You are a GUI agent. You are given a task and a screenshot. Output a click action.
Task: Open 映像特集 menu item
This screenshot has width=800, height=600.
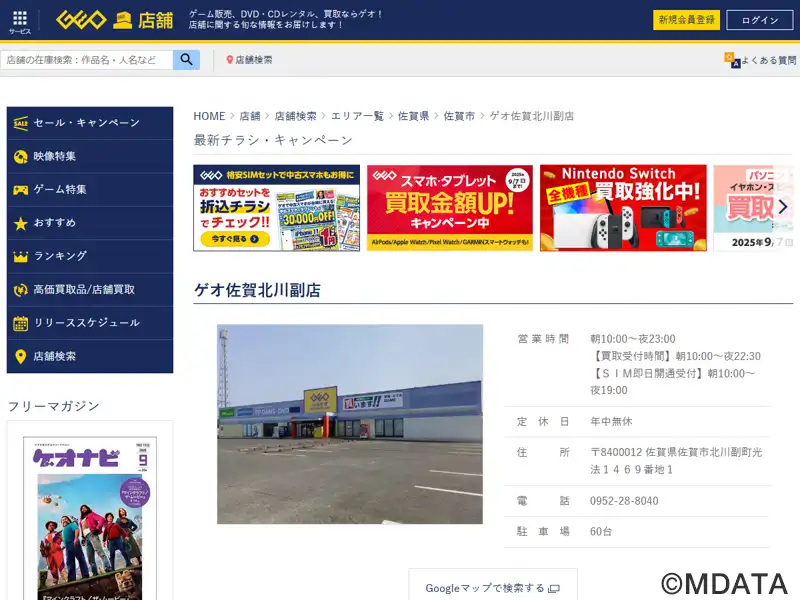90,157
